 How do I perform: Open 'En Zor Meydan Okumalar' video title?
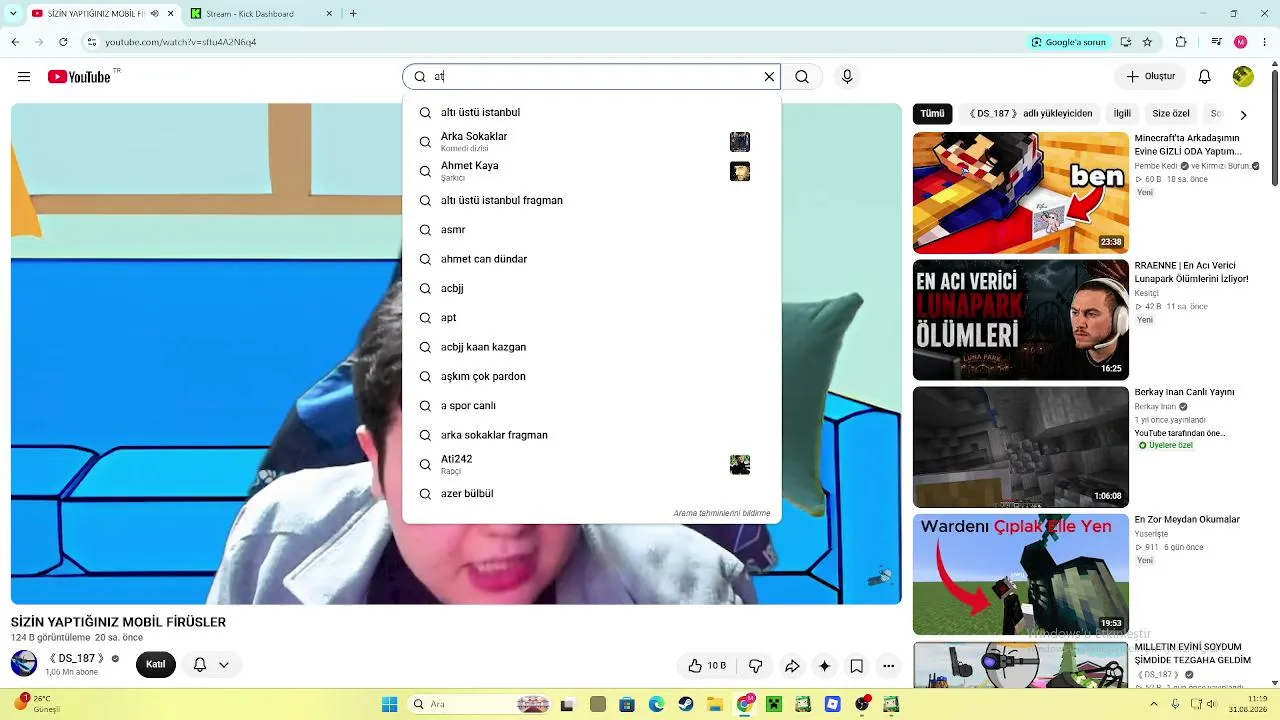[1187, 520]
